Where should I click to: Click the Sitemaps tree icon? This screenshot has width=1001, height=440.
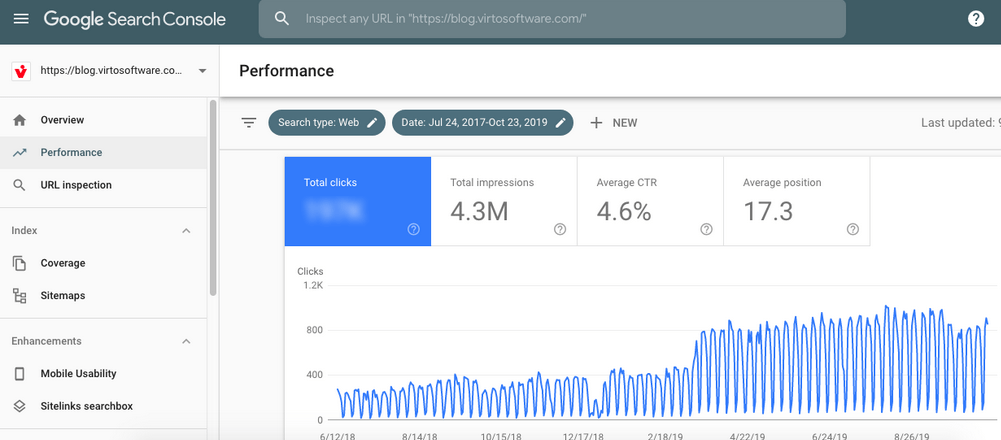pos(19,296)
